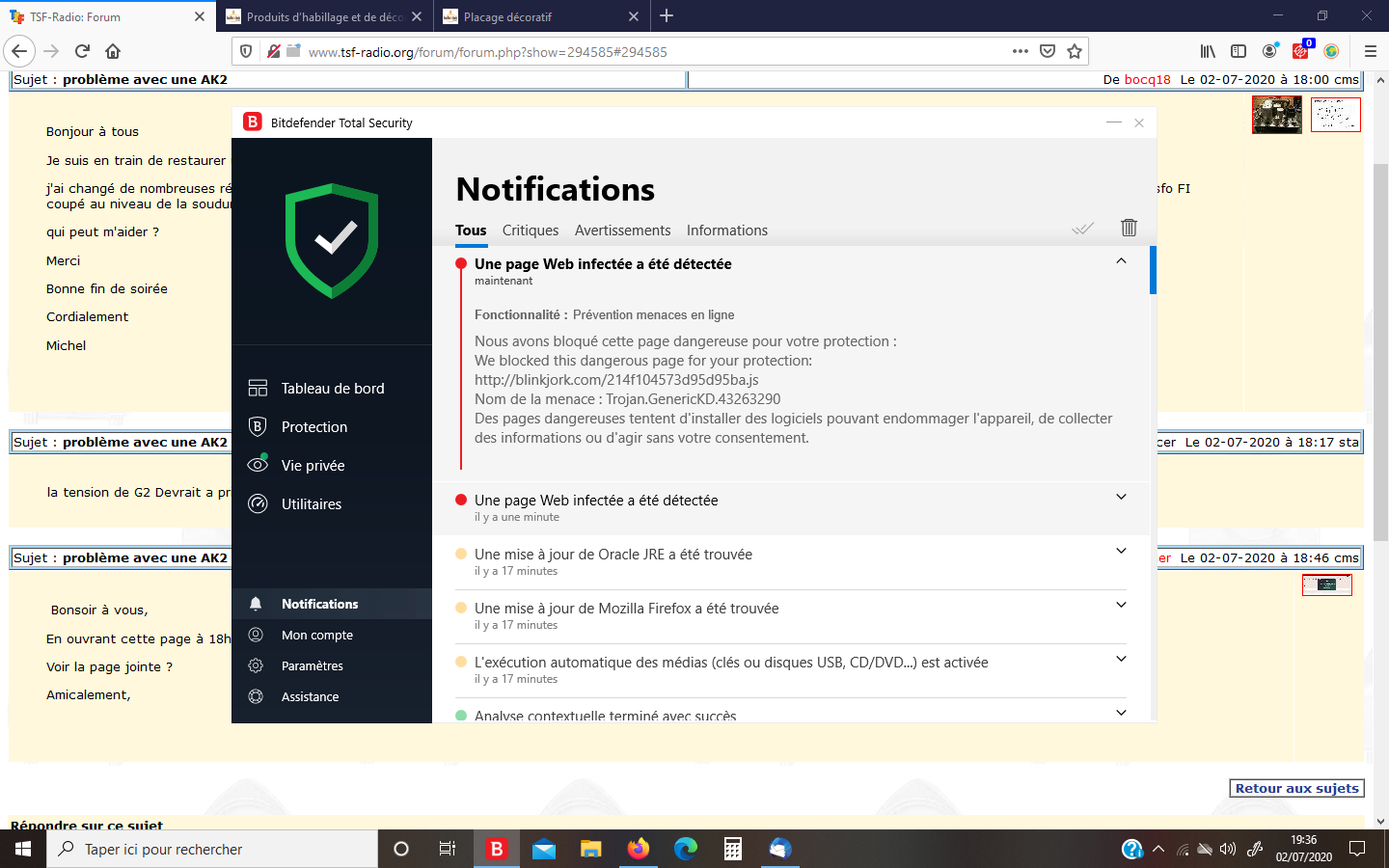Open Windows Start menu
Image resolution: width=1389 pixels, height=868 pixels.
point(23,849)
